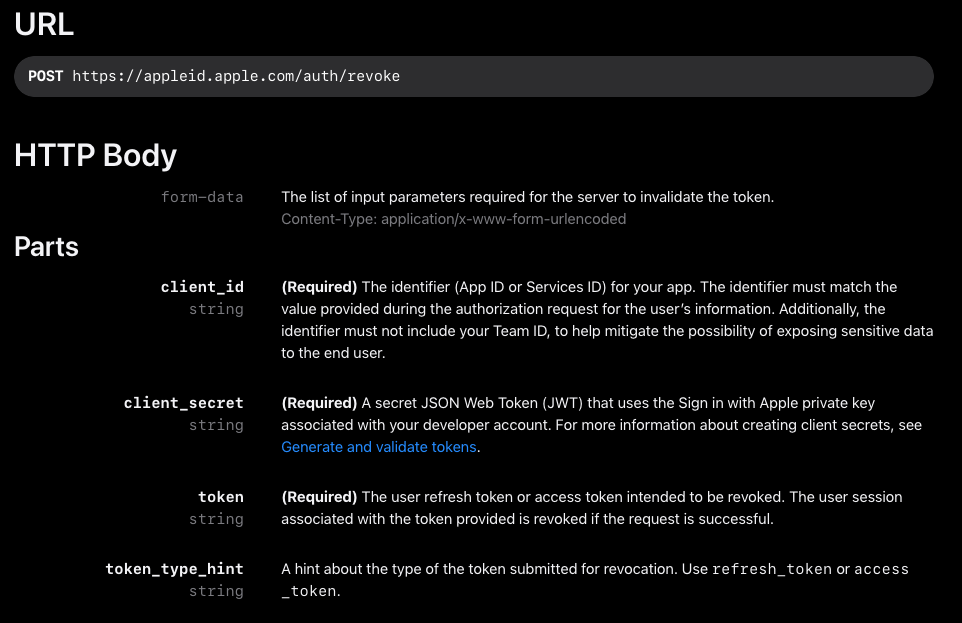
Task: Click the string type under token
Action: (216, 519)
